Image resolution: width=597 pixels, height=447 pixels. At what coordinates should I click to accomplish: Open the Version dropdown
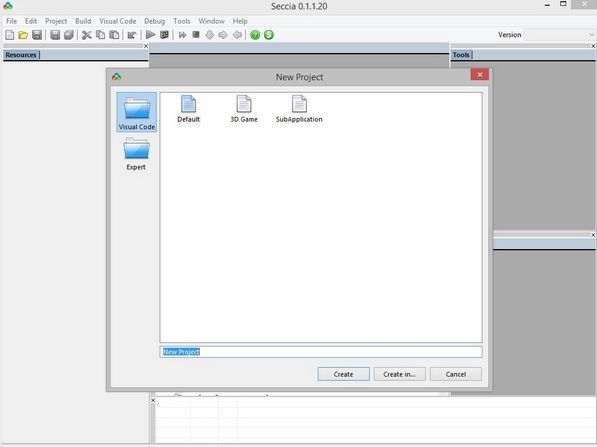click(x=559, y=35)
